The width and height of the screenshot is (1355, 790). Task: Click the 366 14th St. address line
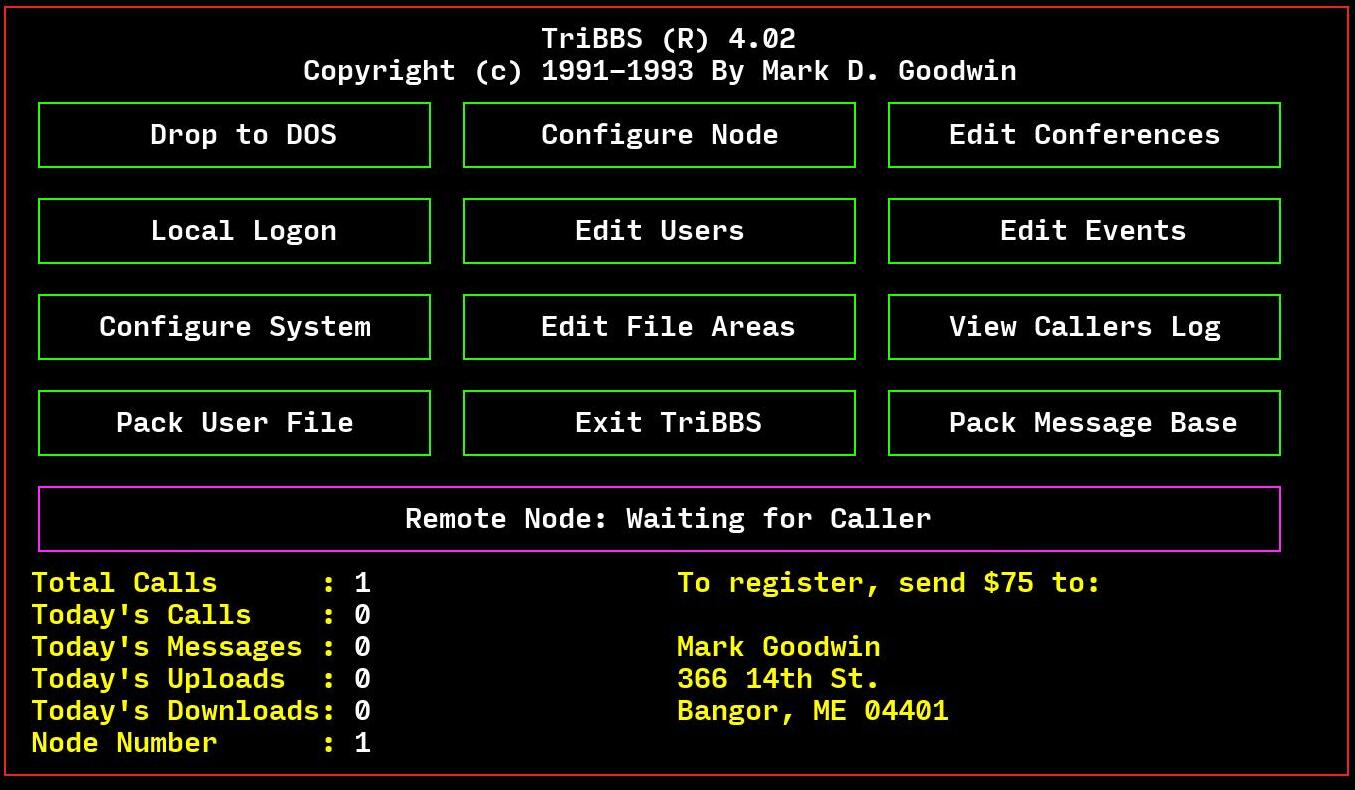[x=778, y=679]
